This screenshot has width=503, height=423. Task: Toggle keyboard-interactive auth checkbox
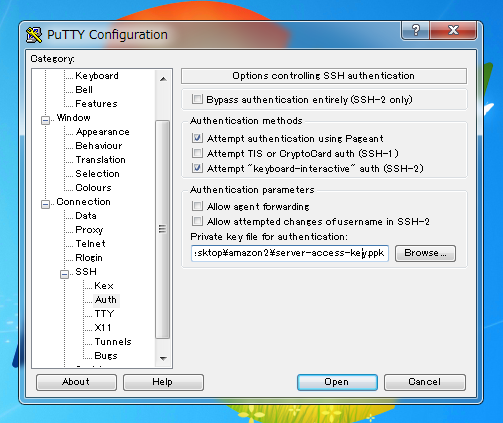coord(197,168)
